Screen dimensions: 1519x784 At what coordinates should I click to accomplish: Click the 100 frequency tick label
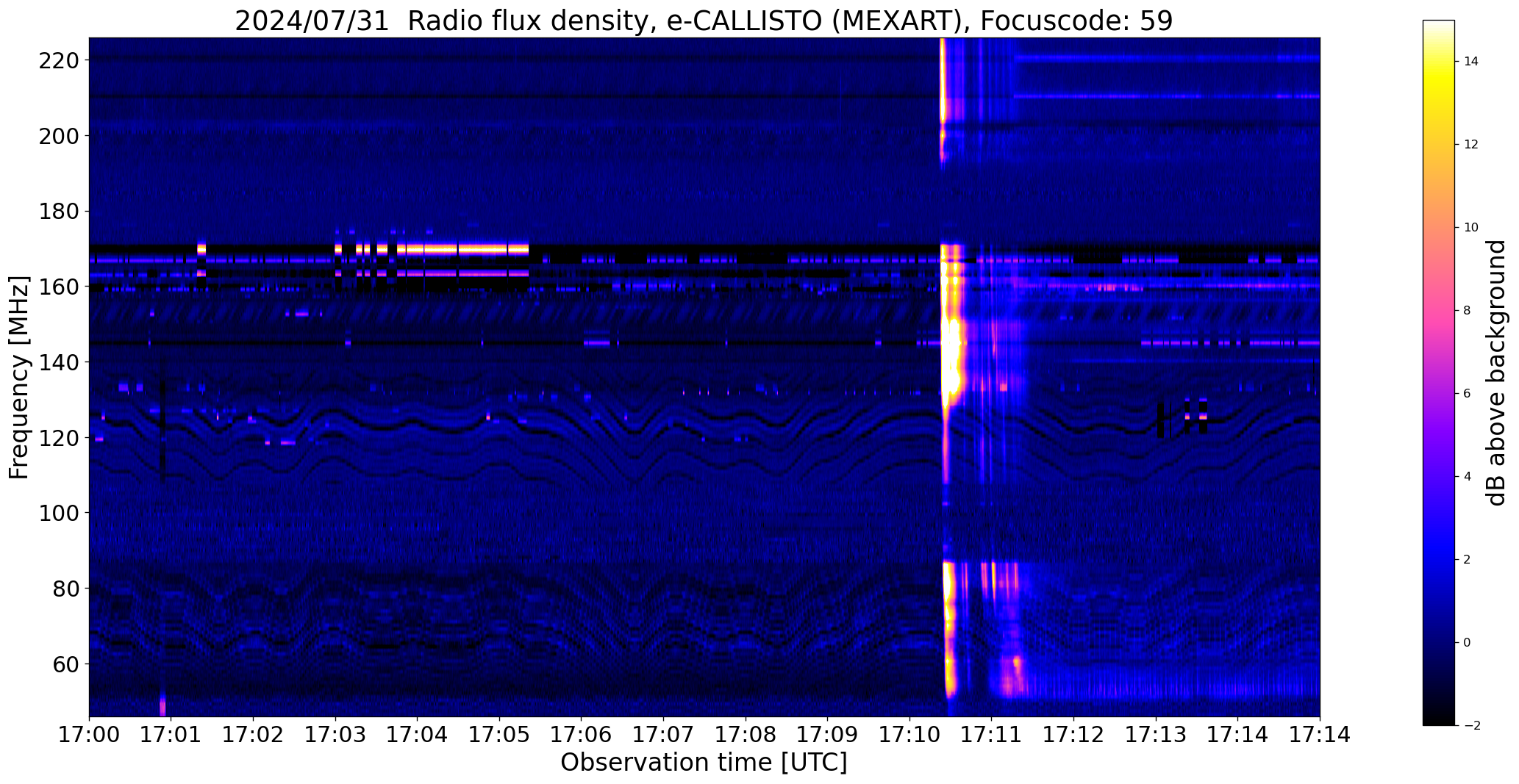58,513
